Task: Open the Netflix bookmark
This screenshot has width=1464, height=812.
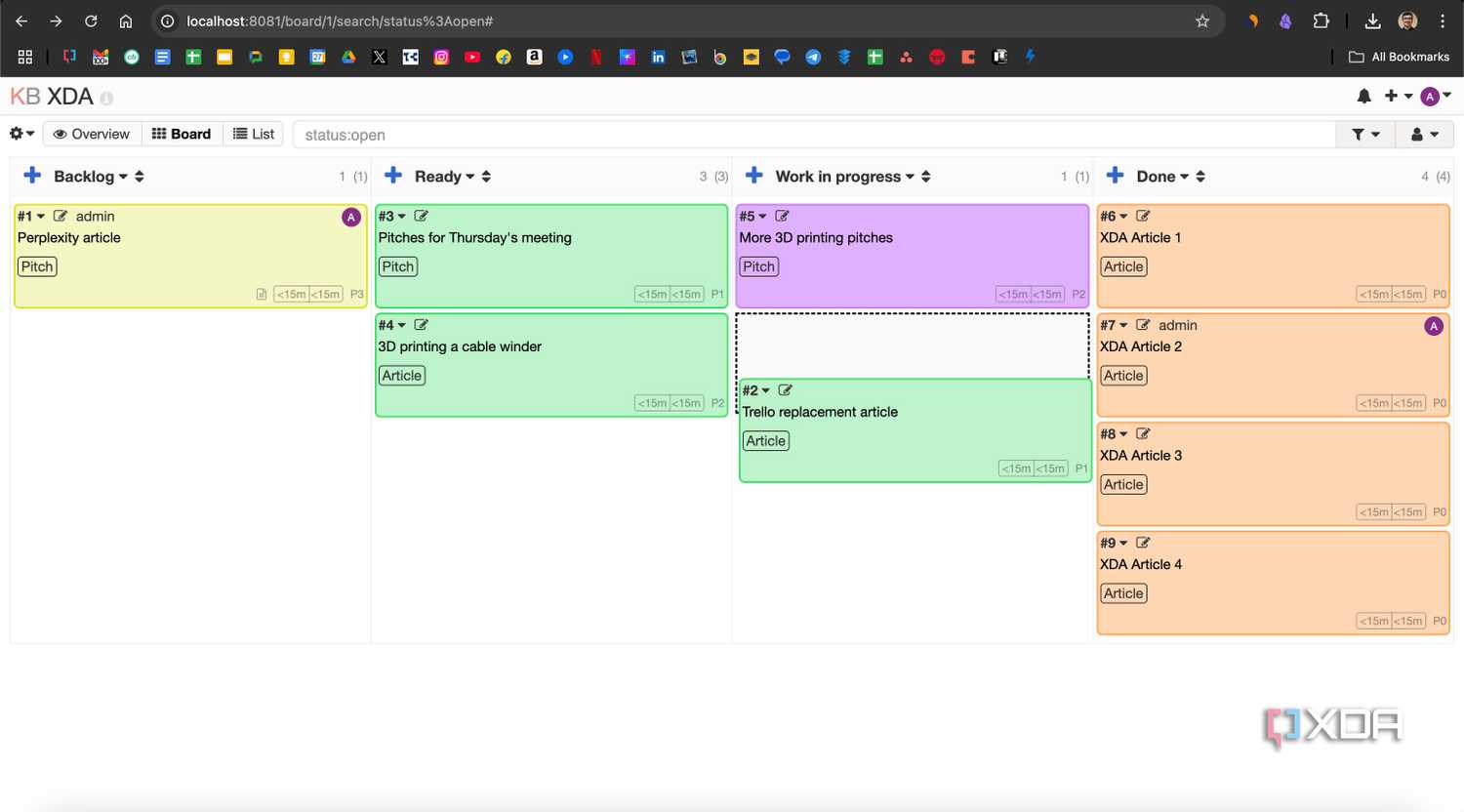Action: click(596, 57)
